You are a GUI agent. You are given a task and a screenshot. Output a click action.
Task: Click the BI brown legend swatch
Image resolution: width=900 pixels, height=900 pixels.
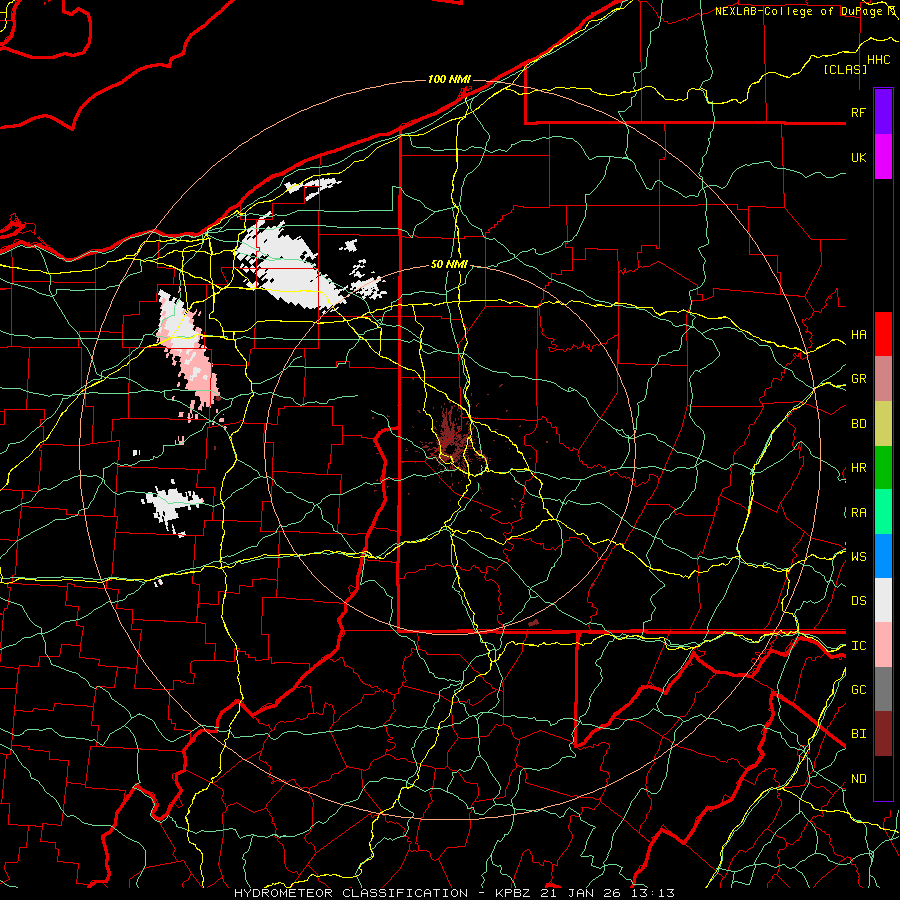(883, 734)
